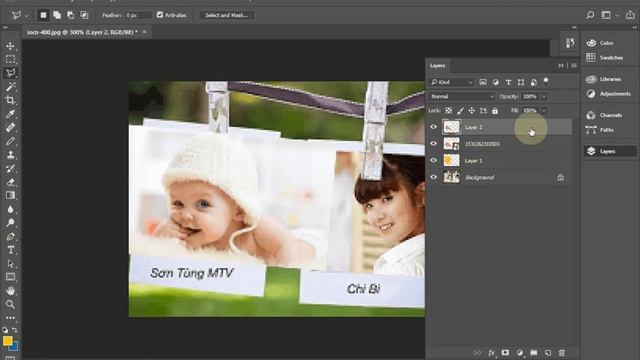
Task: Create a new layer
Action: (548, 353)
